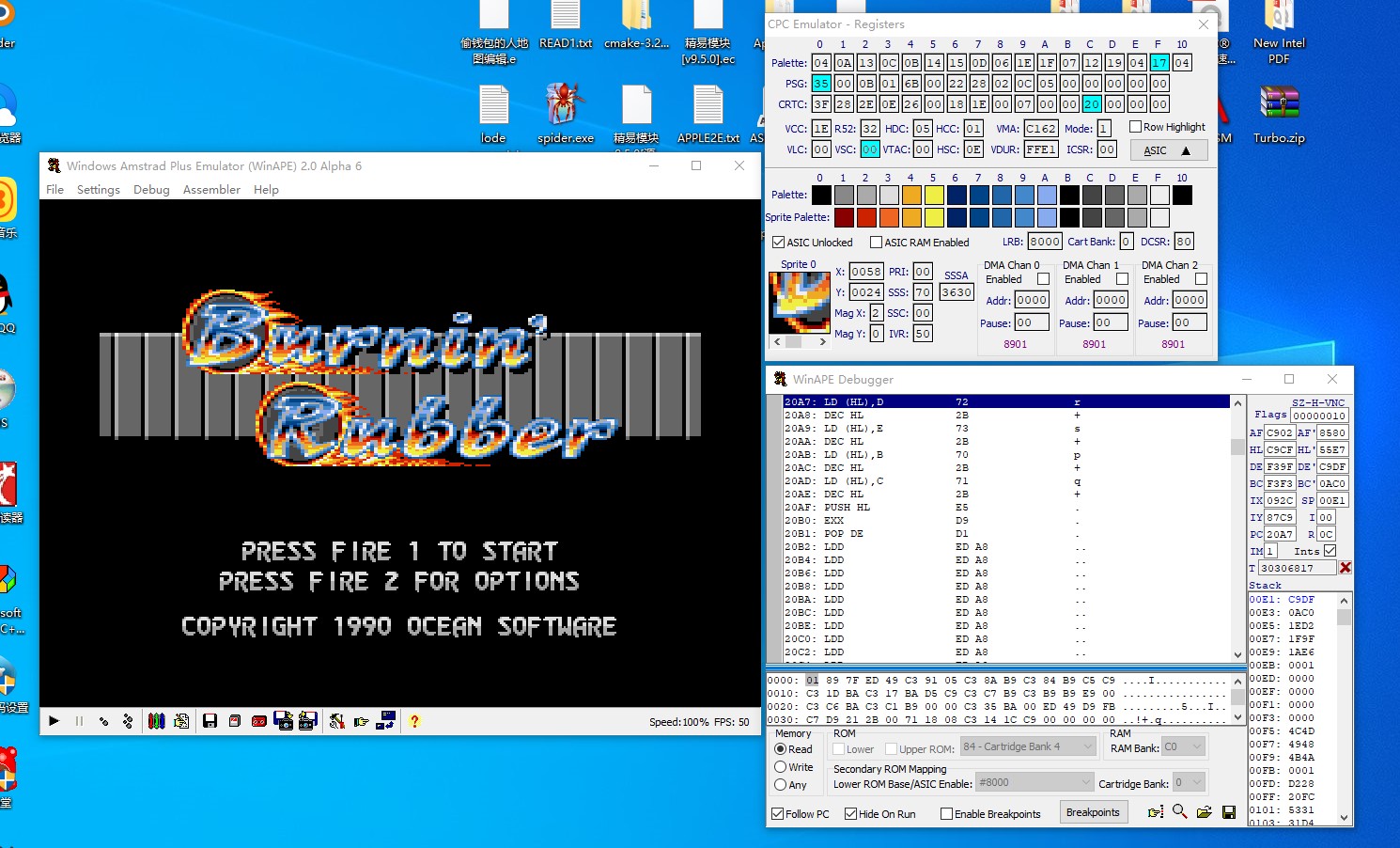Click the cartridge insert icon in WinAPE toolbar
Screen dimensions: 1400x848
coord(234,721)
